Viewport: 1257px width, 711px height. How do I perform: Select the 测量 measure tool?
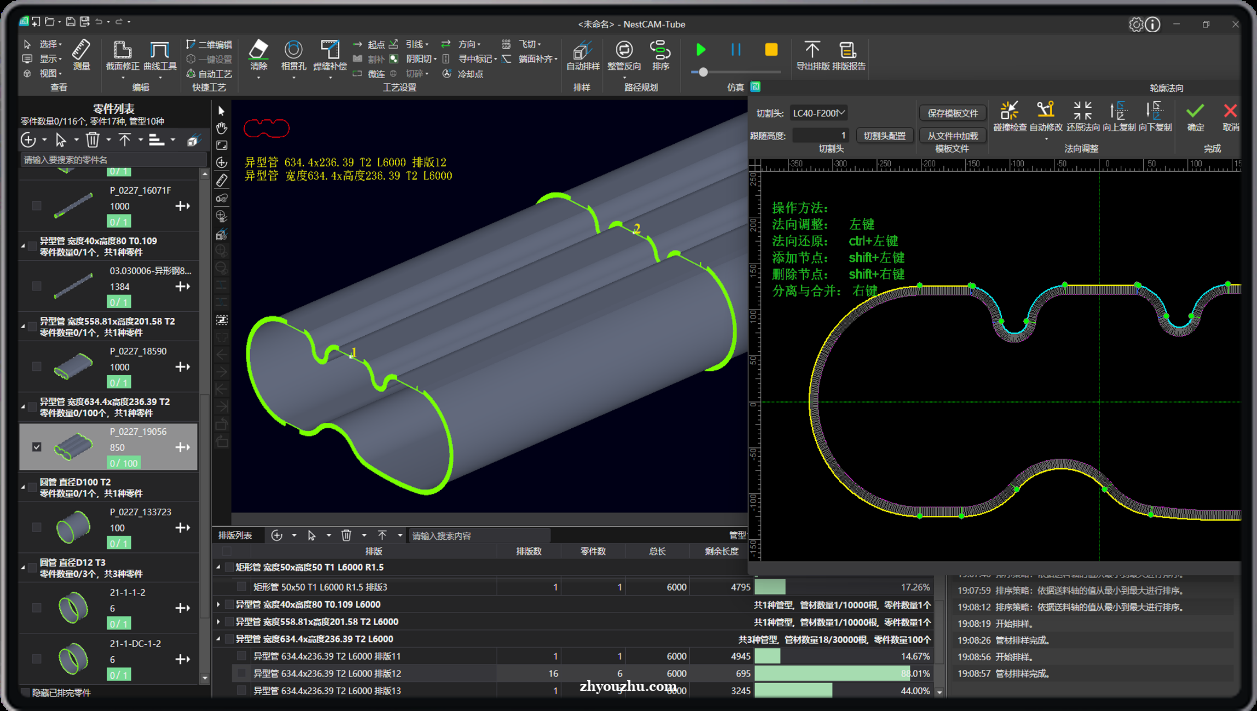click(x=81, y=54)
